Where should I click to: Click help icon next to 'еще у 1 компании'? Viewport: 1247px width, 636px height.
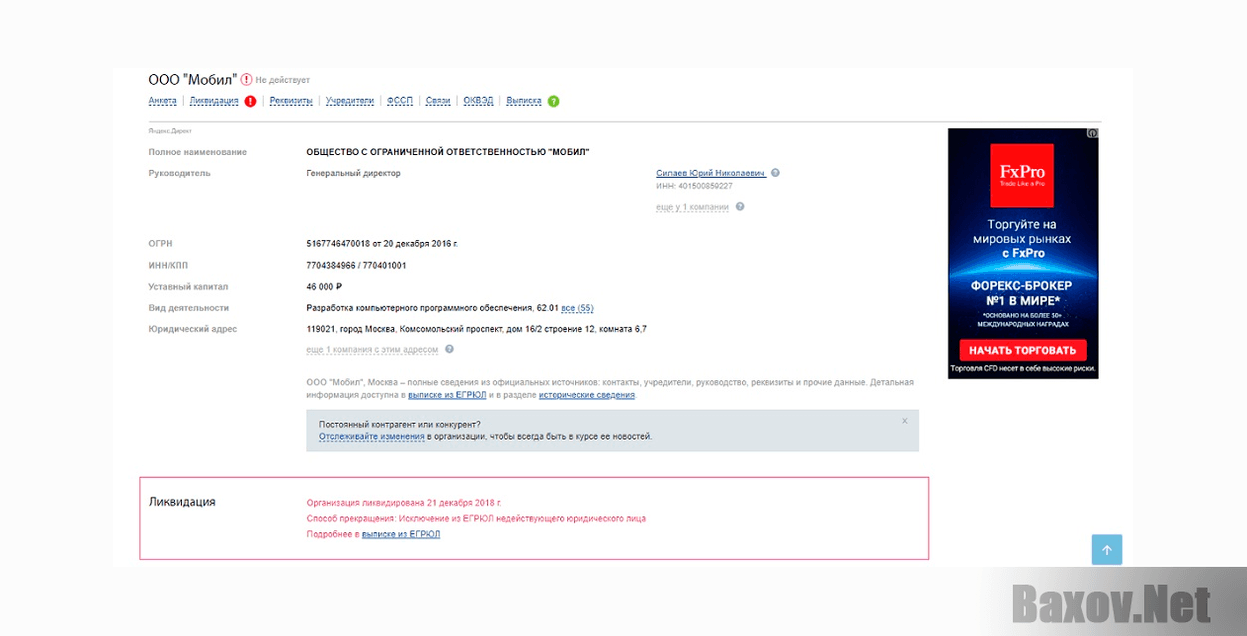[x=740, y=207]
